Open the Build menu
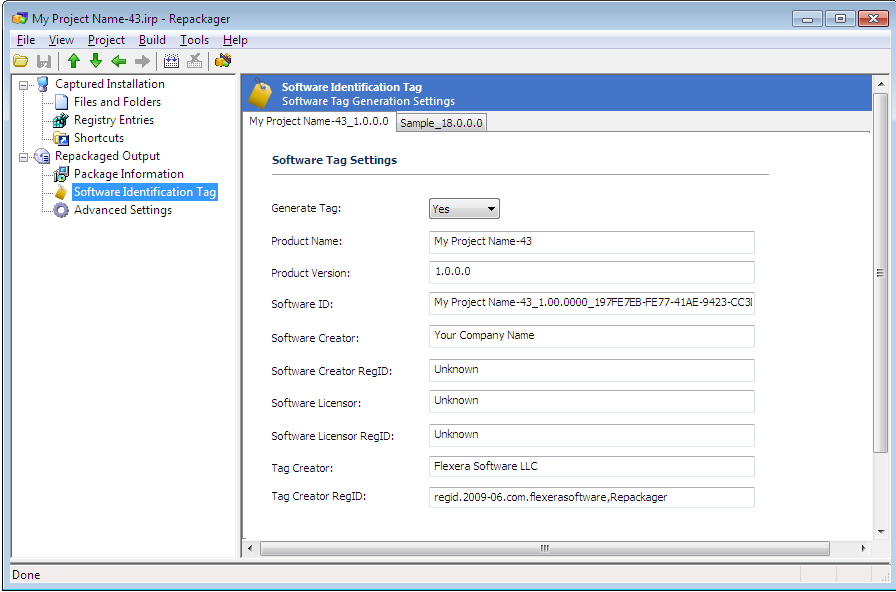 point(152,40)
